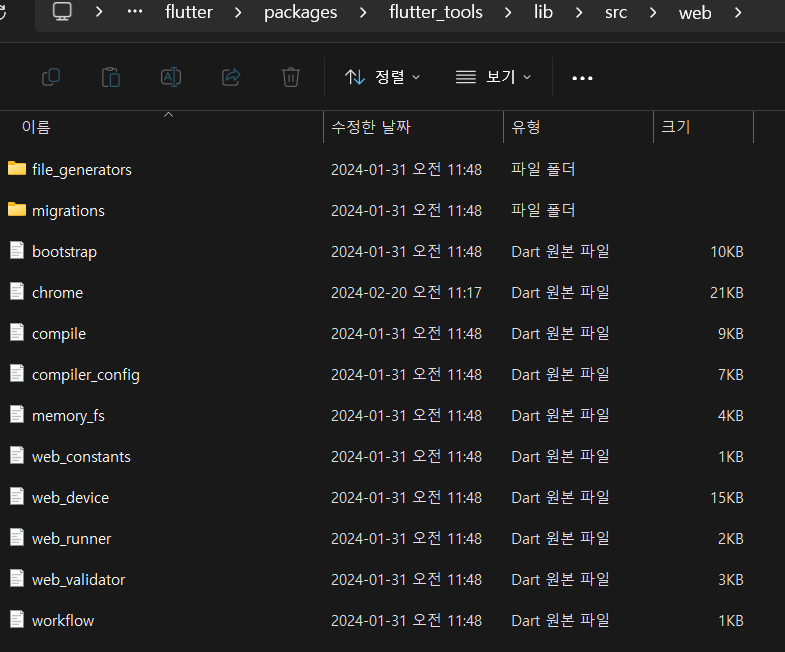Select the web_validator file icon
Viewport: 785px width, 652px height.
pyautogui.click(x=17, y=578)
